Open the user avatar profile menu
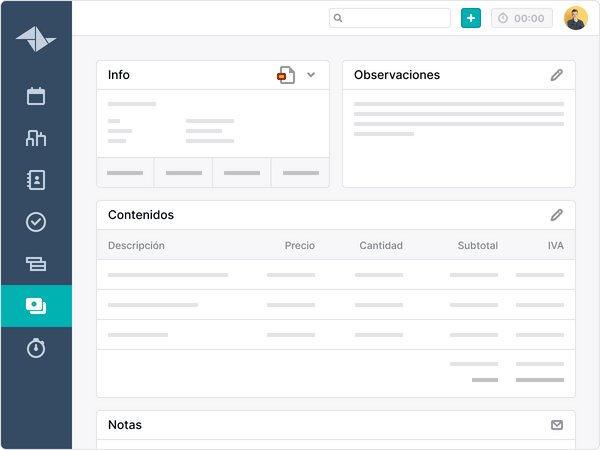 pos(575,18)
